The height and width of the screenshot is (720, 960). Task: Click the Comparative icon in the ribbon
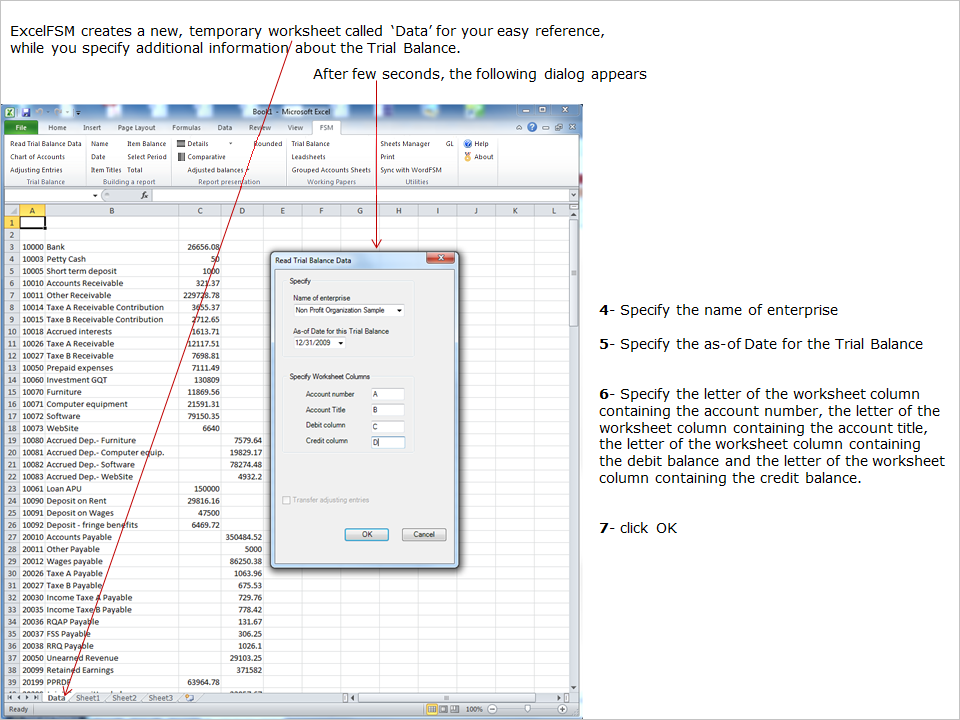(181, 157)
